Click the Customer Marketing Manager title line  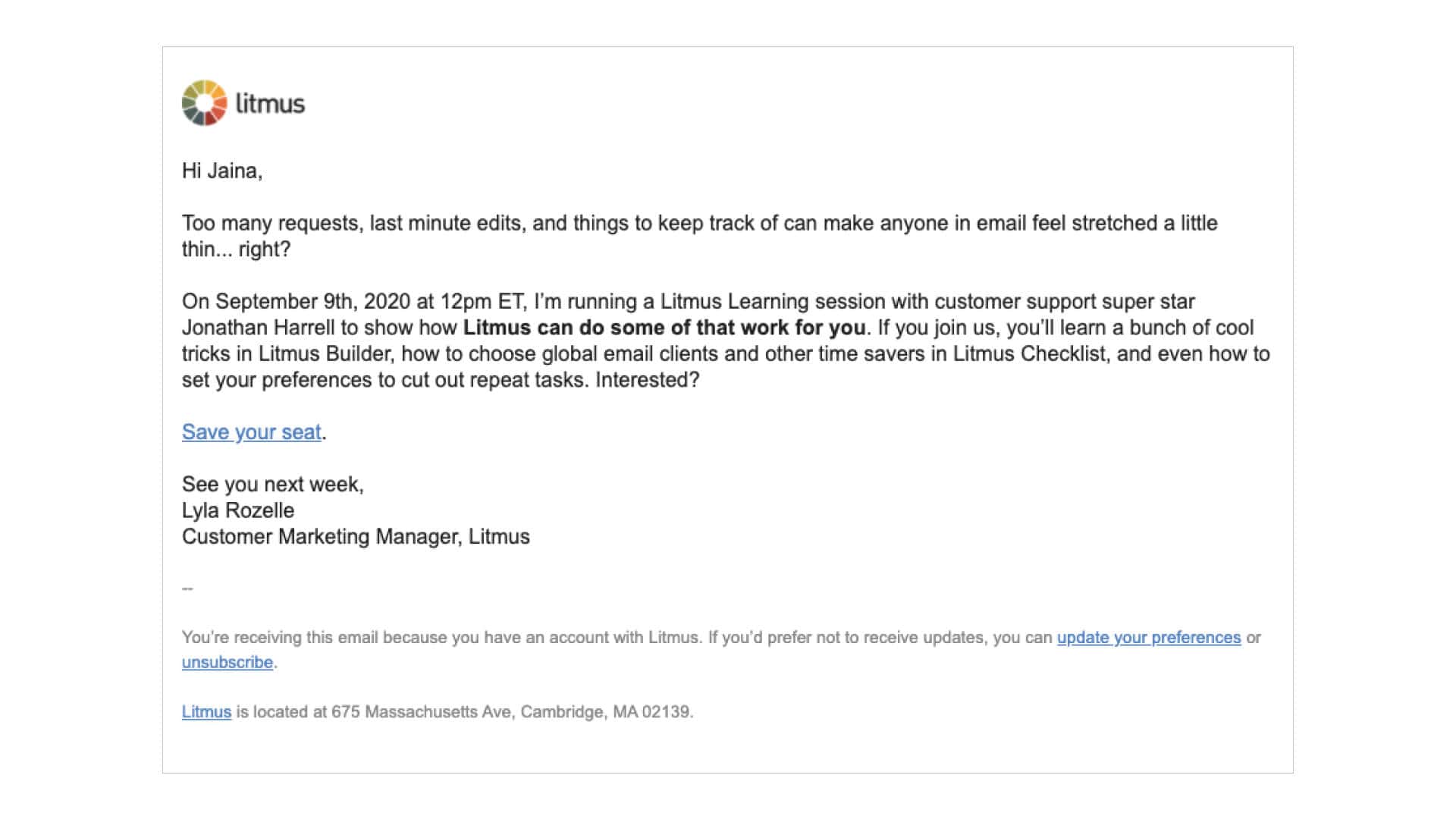click(355, 537)
